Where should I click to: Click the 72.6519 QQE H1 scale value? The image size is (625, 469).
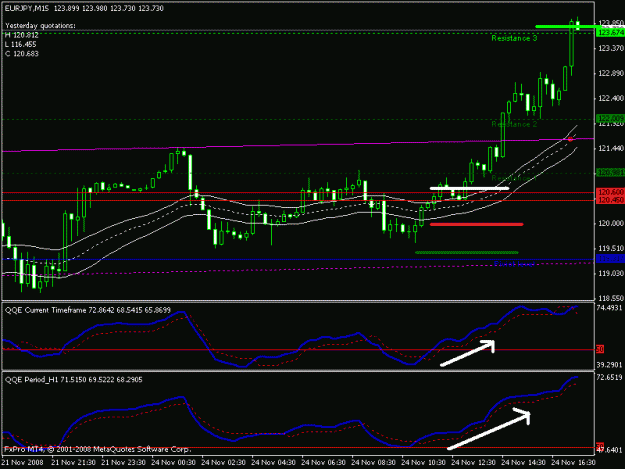tap(609, 377)
